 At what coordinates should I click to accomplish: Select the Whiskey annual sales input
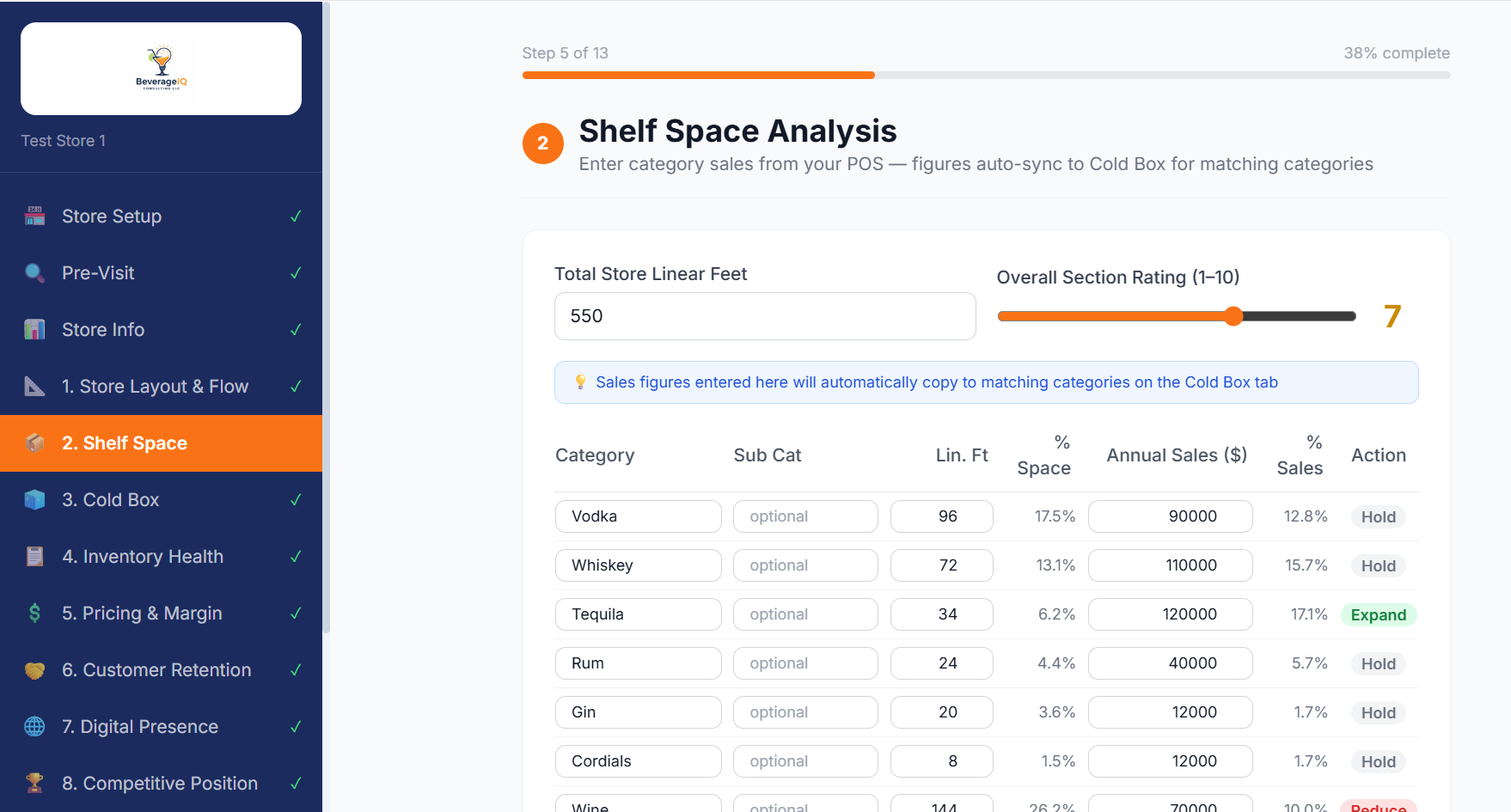(1170, 565)
